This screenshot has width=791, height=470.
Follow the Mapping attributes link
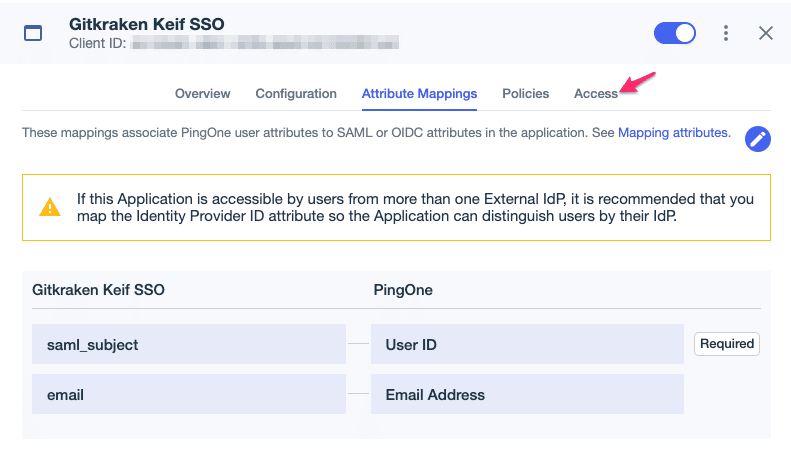[x=672, y=133]
